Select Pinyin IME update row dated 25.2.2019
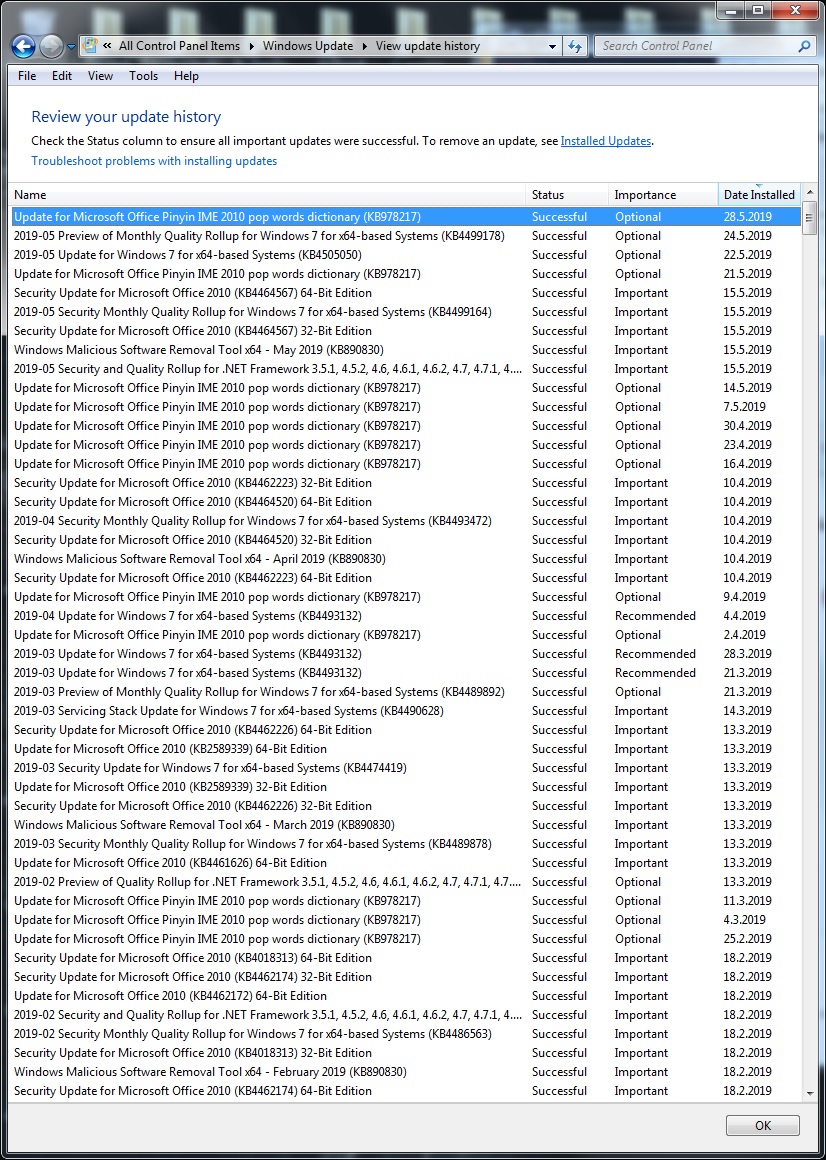This screenshot has width=826, height=1160. (405, 939)
